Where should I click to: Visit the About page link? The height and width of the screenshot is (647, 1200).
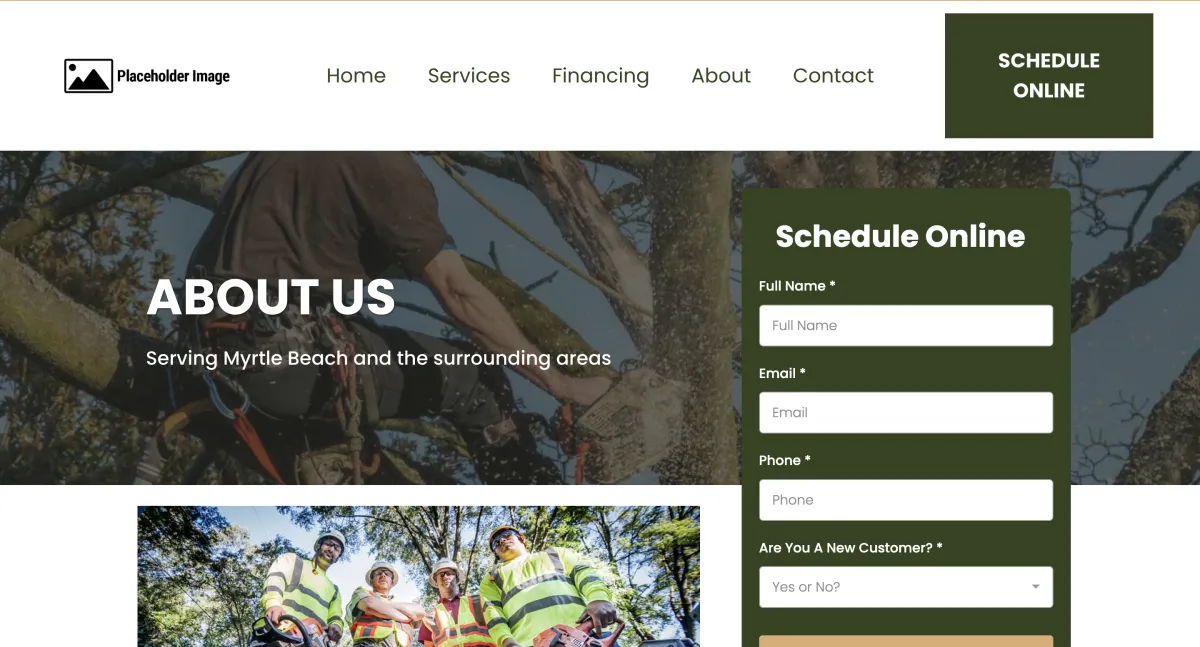coord(721,76)
